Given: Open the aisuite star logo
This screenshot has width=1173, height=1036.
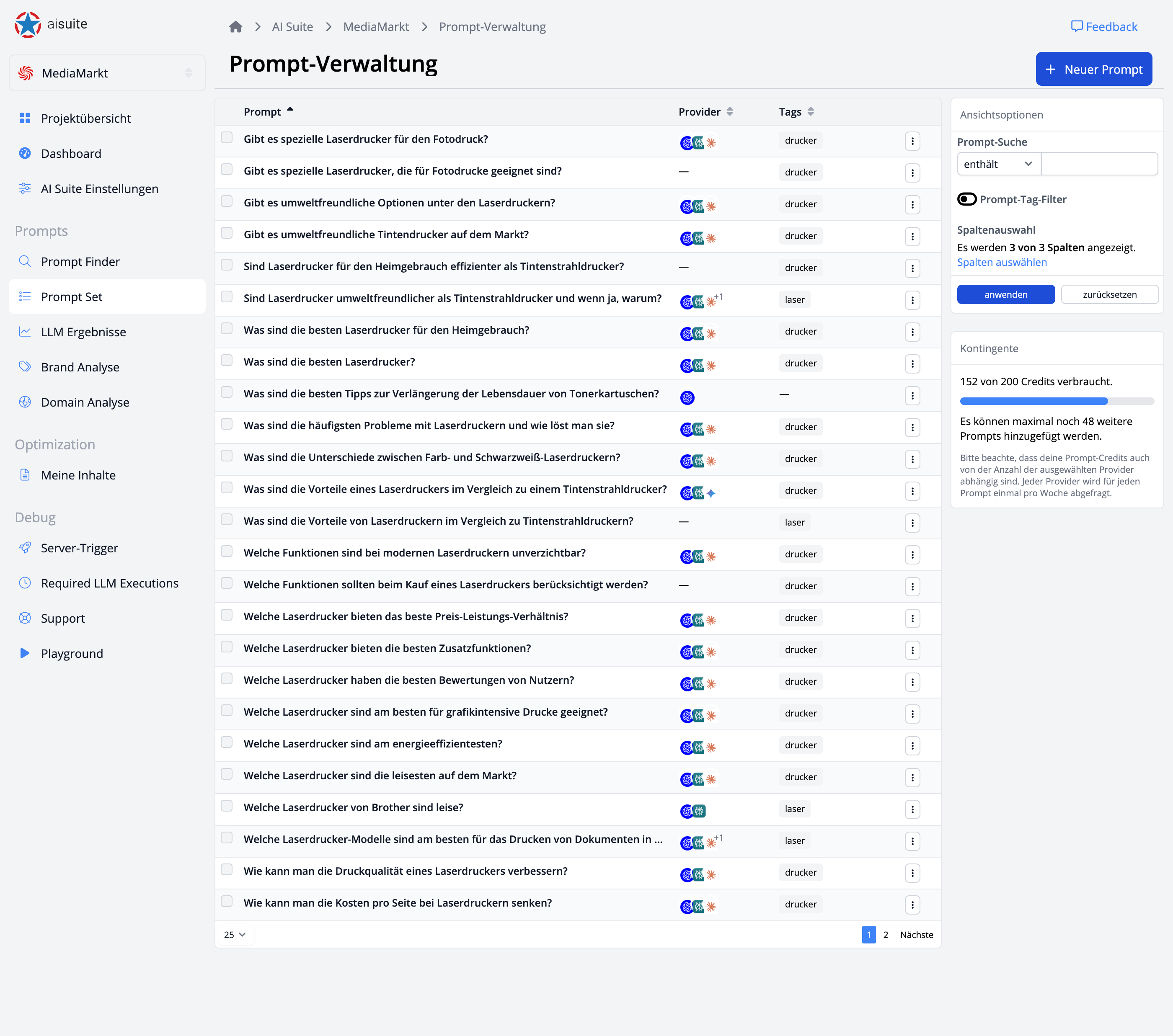Looking at the screenshot, I should (x=28, y=25).
